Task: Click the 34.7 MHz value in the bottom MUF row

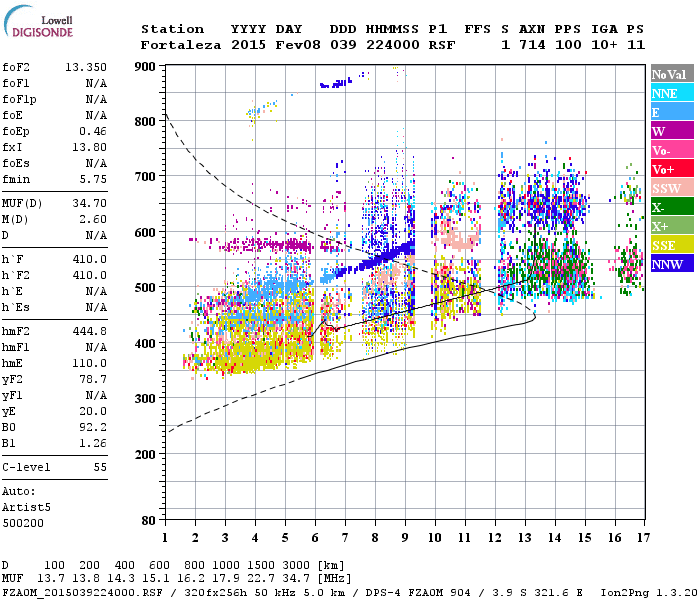Action: tap(296, 579)
